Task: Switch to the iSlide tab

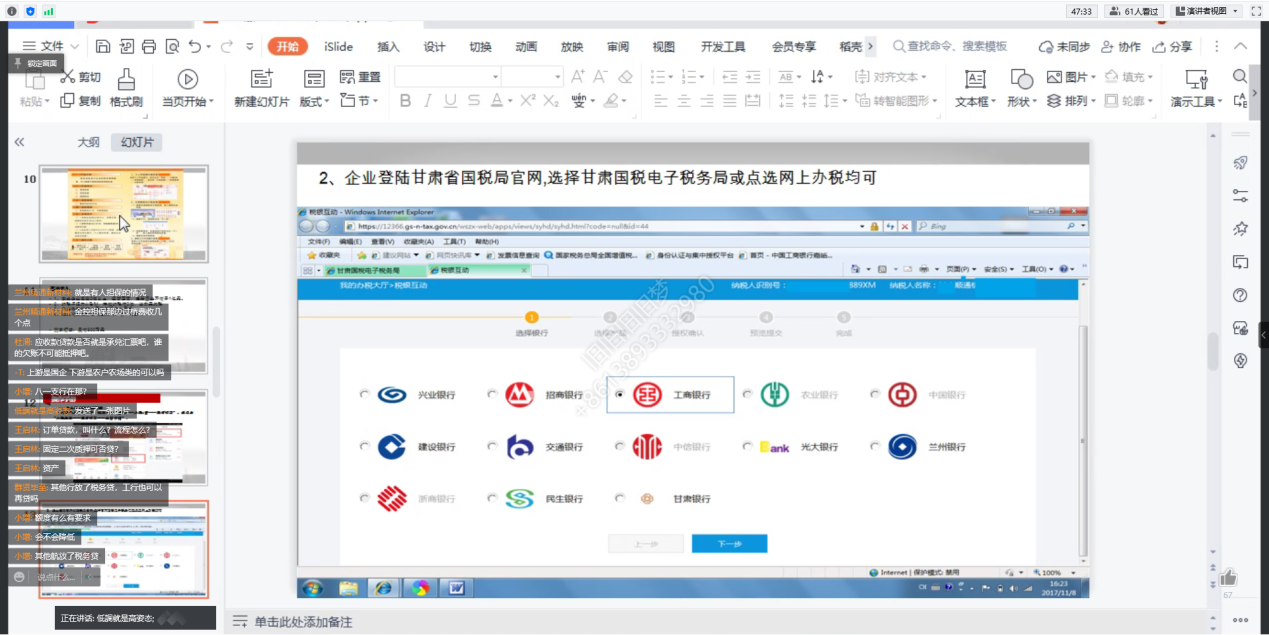Action: click(338, 46)
